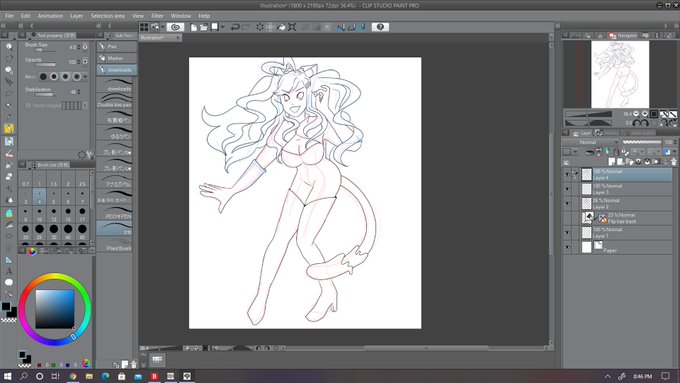Open the Edit menu
This screenshot has width=680, height=383.
click(26, 16)
